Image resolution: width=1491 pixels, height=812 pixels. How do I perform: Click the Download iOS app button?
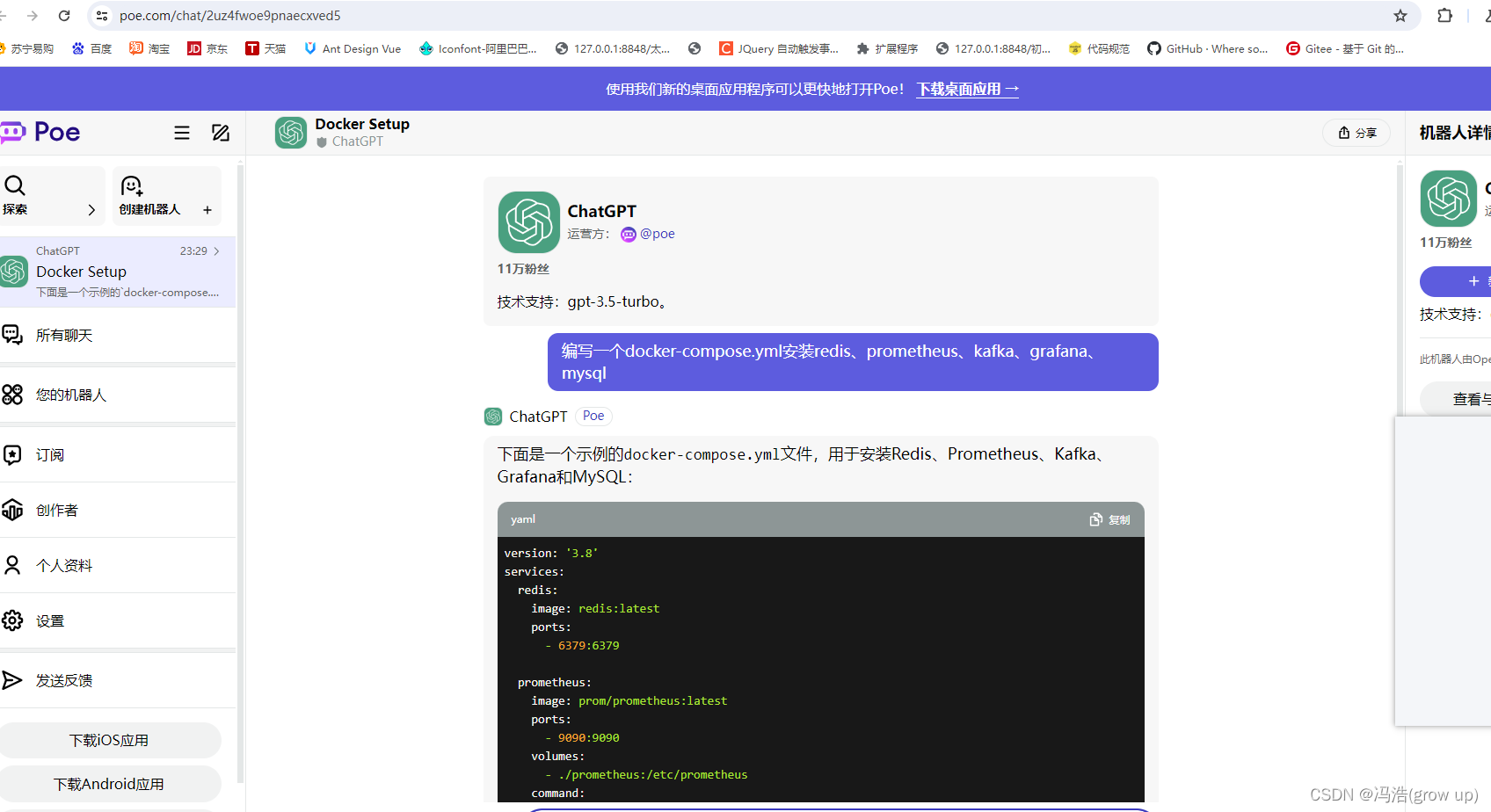pyautogui.click(x=110, y=740)
